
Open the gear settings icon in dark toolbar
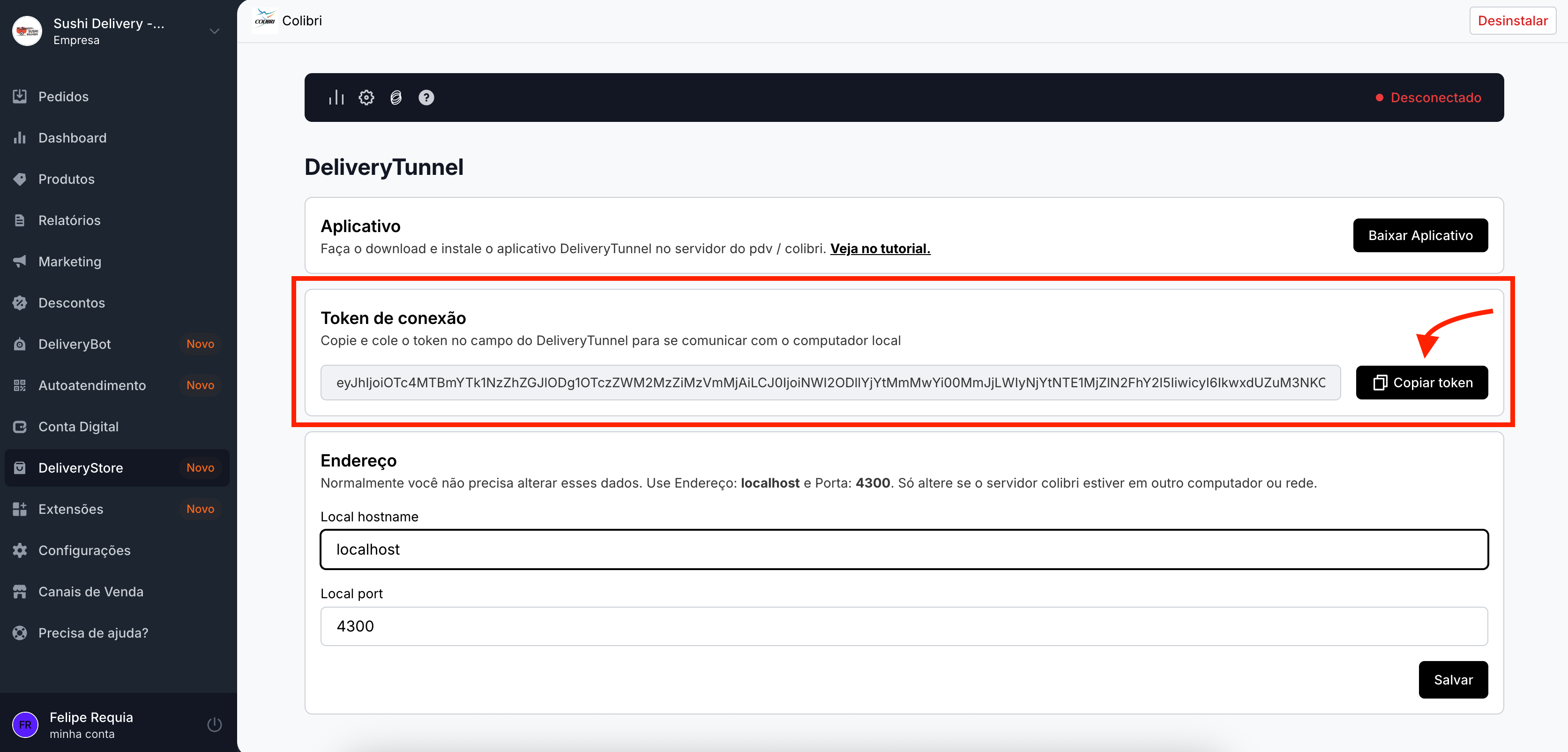pyautogui.click(x=366, y=98)
